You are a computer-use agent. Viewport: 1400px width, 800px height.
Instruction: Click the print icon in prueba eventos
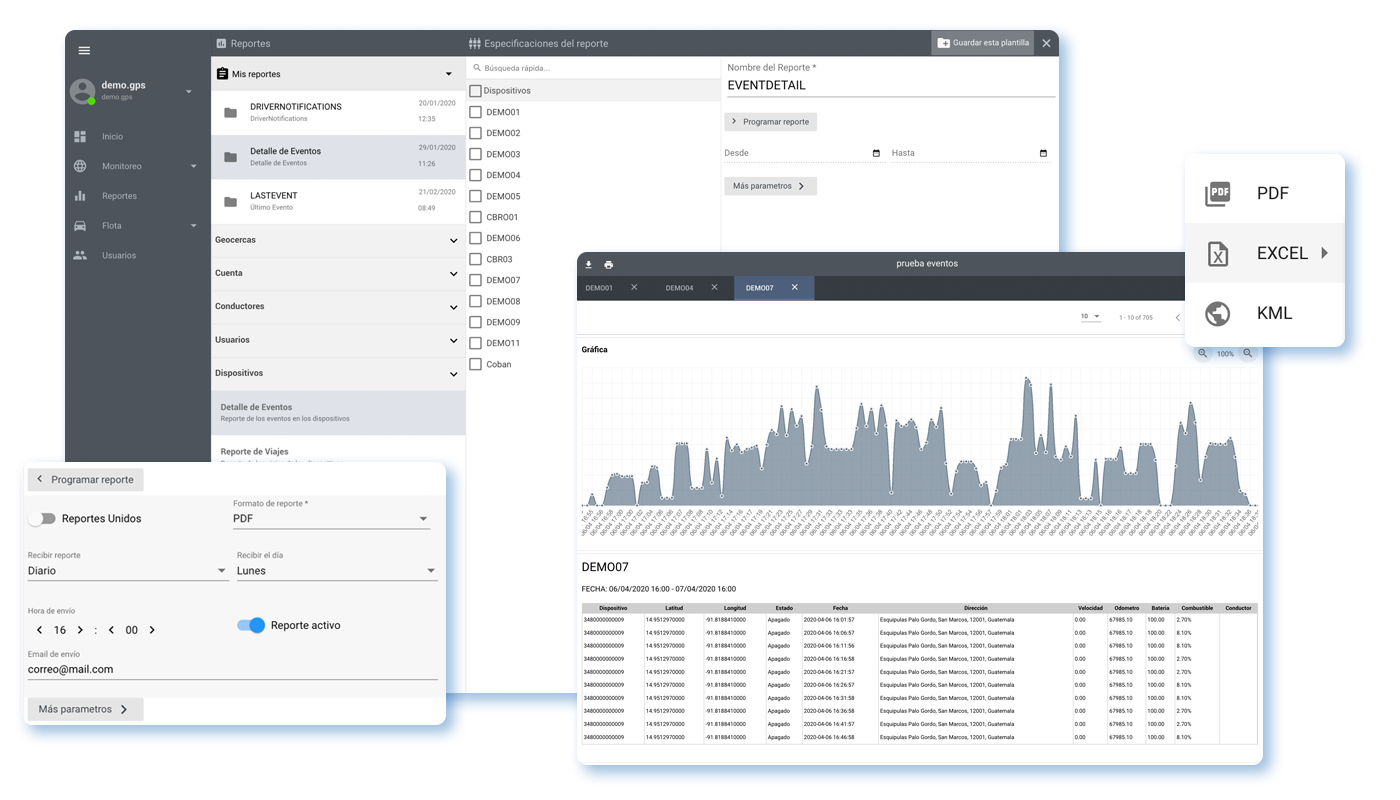point(608,265)
